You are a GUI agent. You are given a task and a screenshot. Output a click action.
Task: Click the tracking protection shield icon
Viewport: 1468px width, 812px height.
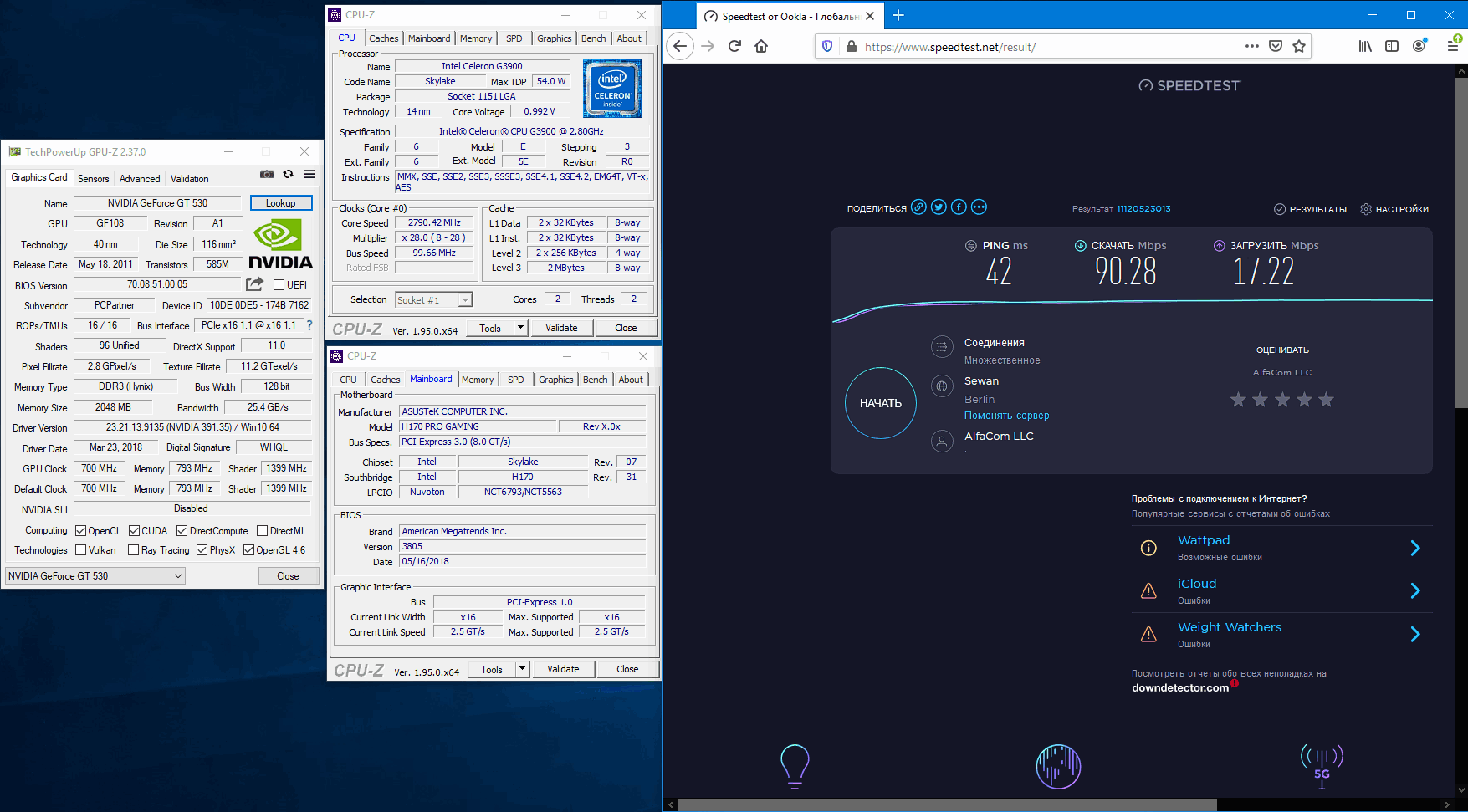click(827, 47)
